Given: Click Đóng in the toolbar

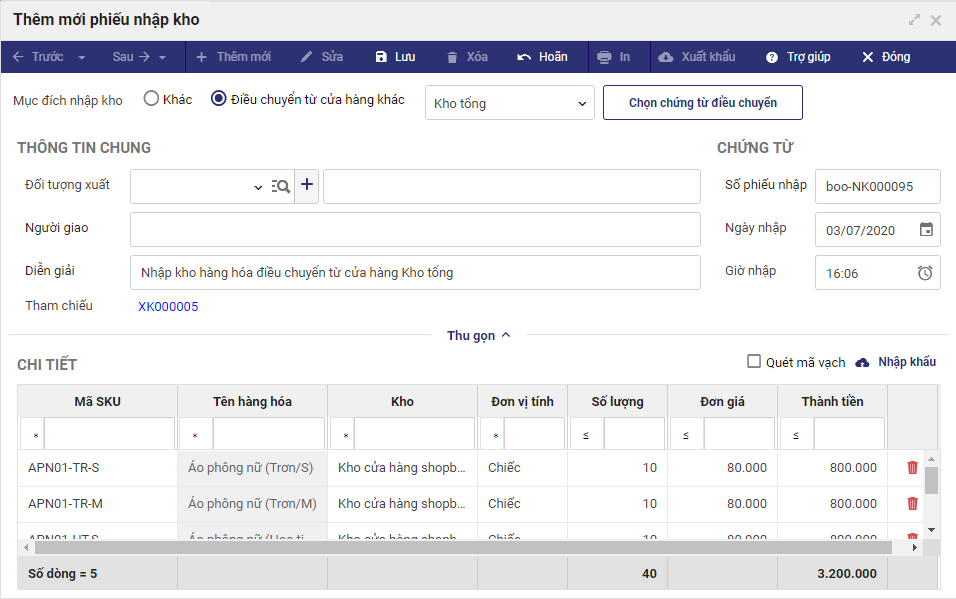Looking at the screenshot, I should coord(886,57).
